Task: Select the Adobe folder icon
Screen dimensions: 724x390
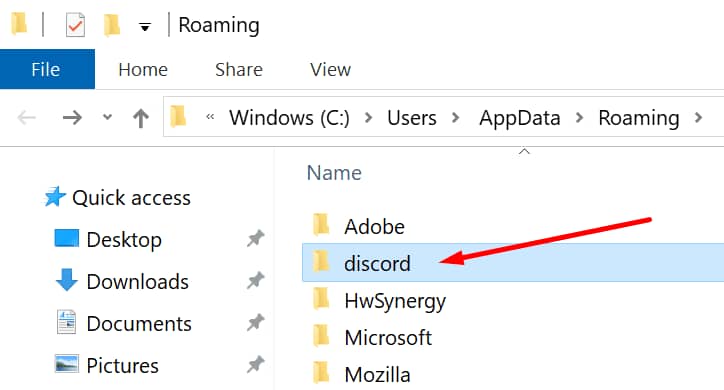Action: click(321, 225)
